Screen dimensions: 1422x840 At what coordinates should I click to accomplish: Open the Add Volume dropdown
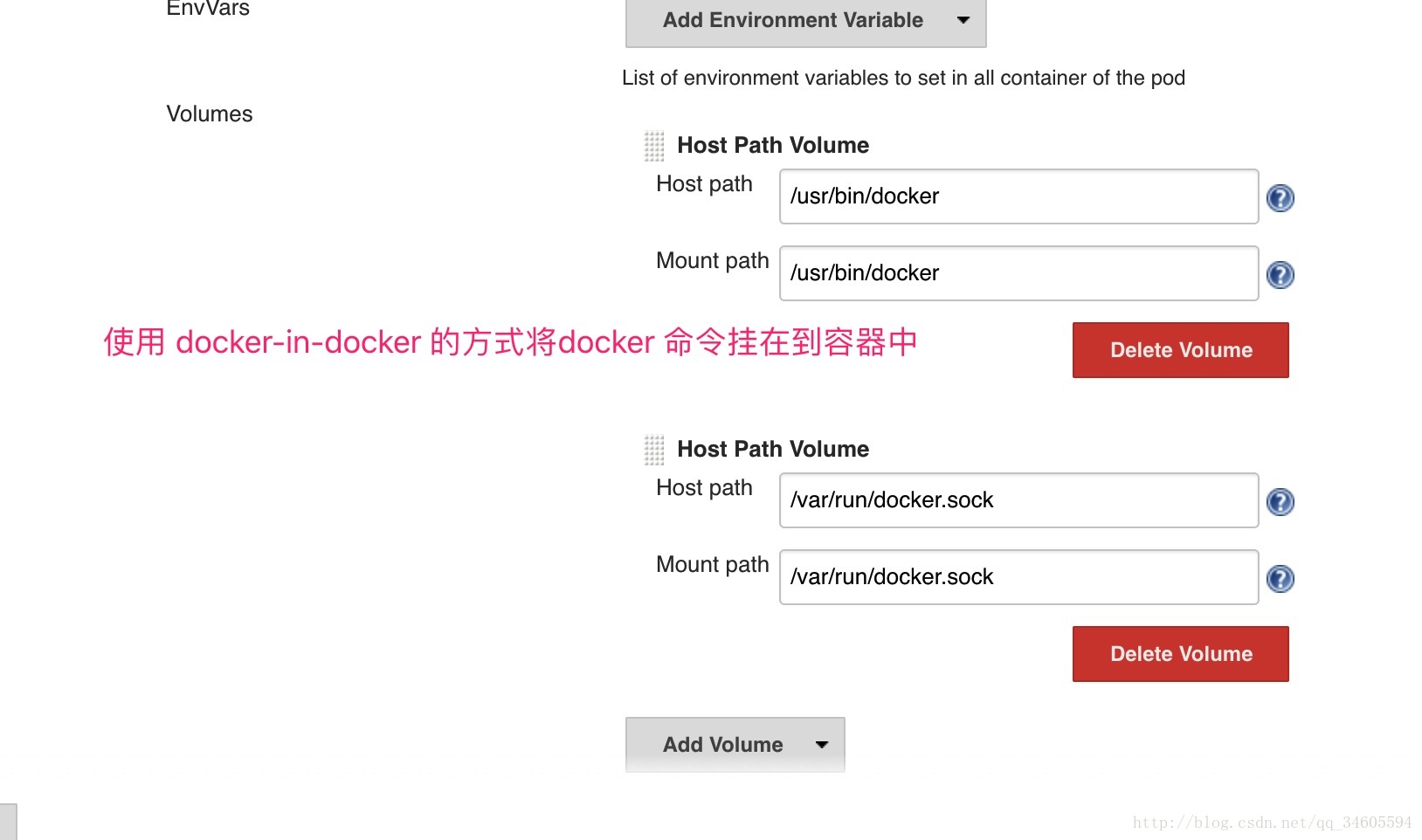pos(735,745)
